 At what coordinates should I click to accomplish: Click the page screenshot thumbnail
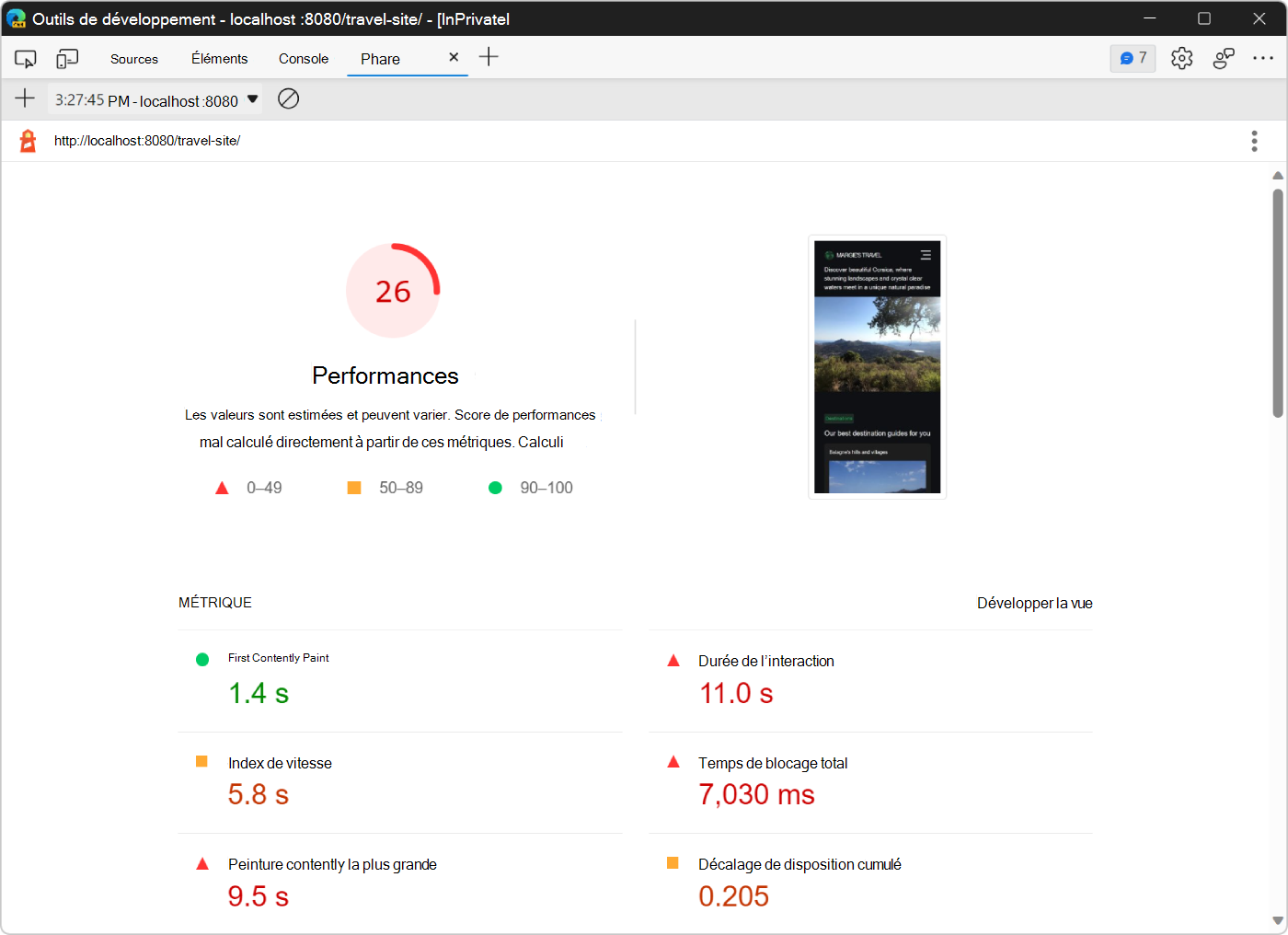[x=877, y=365]
